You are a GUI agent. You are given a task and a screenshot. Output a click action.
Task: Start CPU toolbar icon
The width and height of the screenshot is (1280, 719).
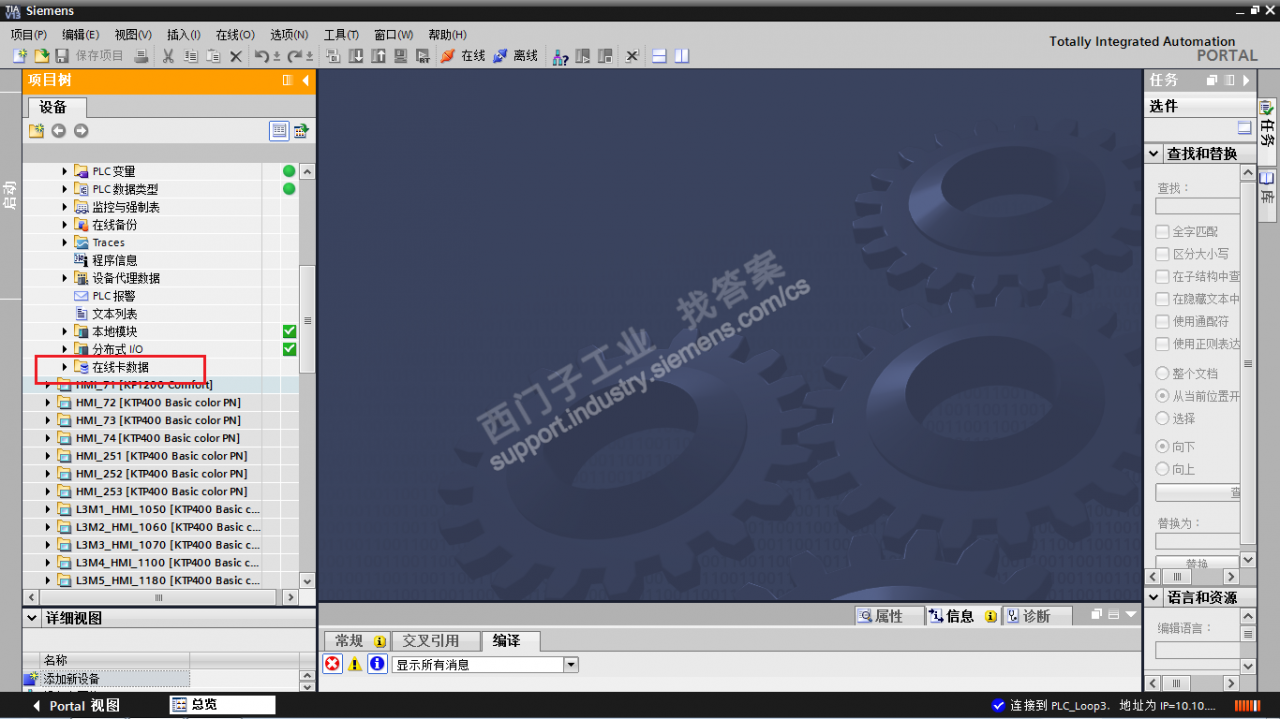pos(583,56)
